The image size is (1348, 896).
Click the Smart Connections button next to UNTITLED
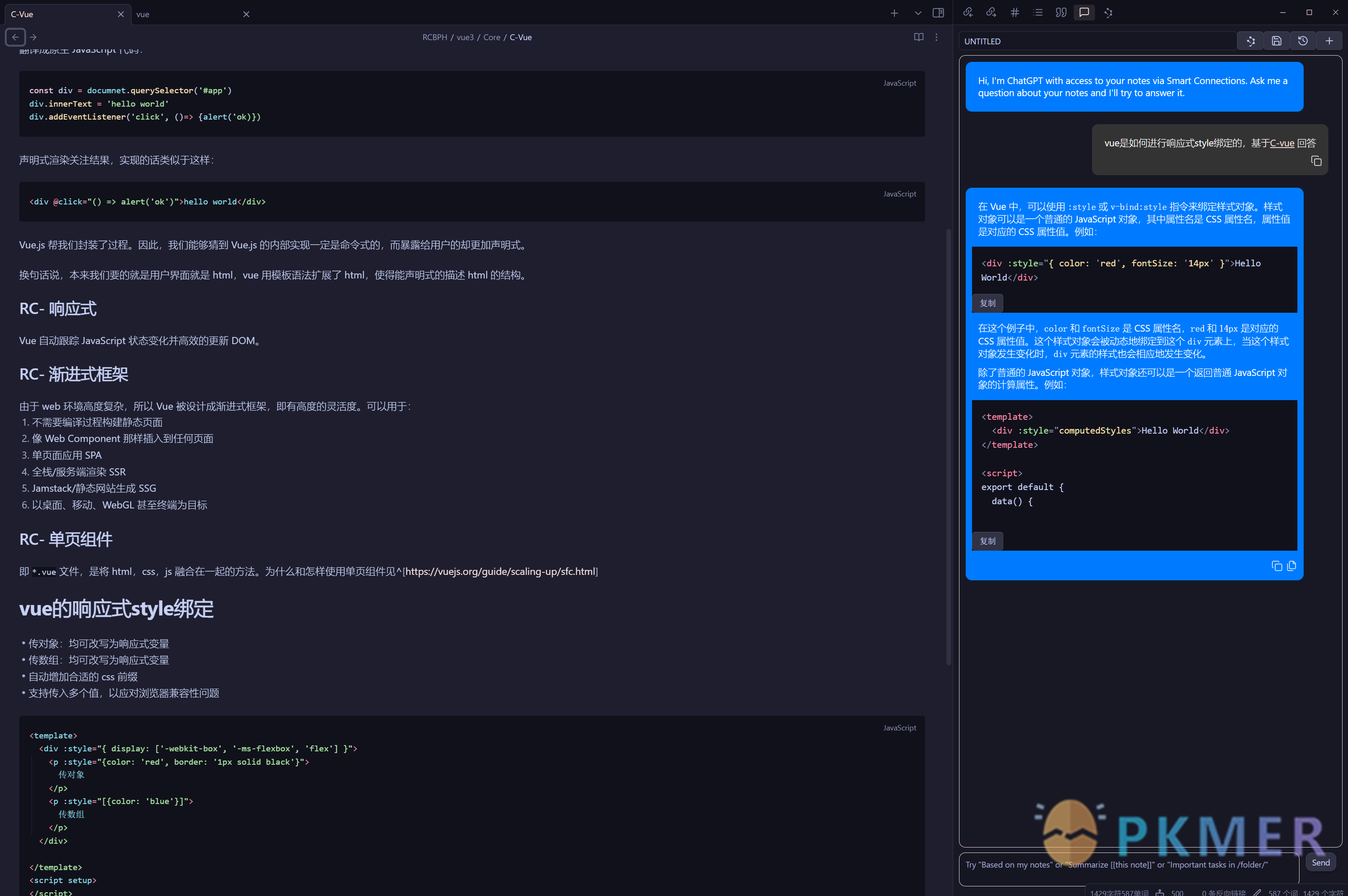pos(1251,41)
